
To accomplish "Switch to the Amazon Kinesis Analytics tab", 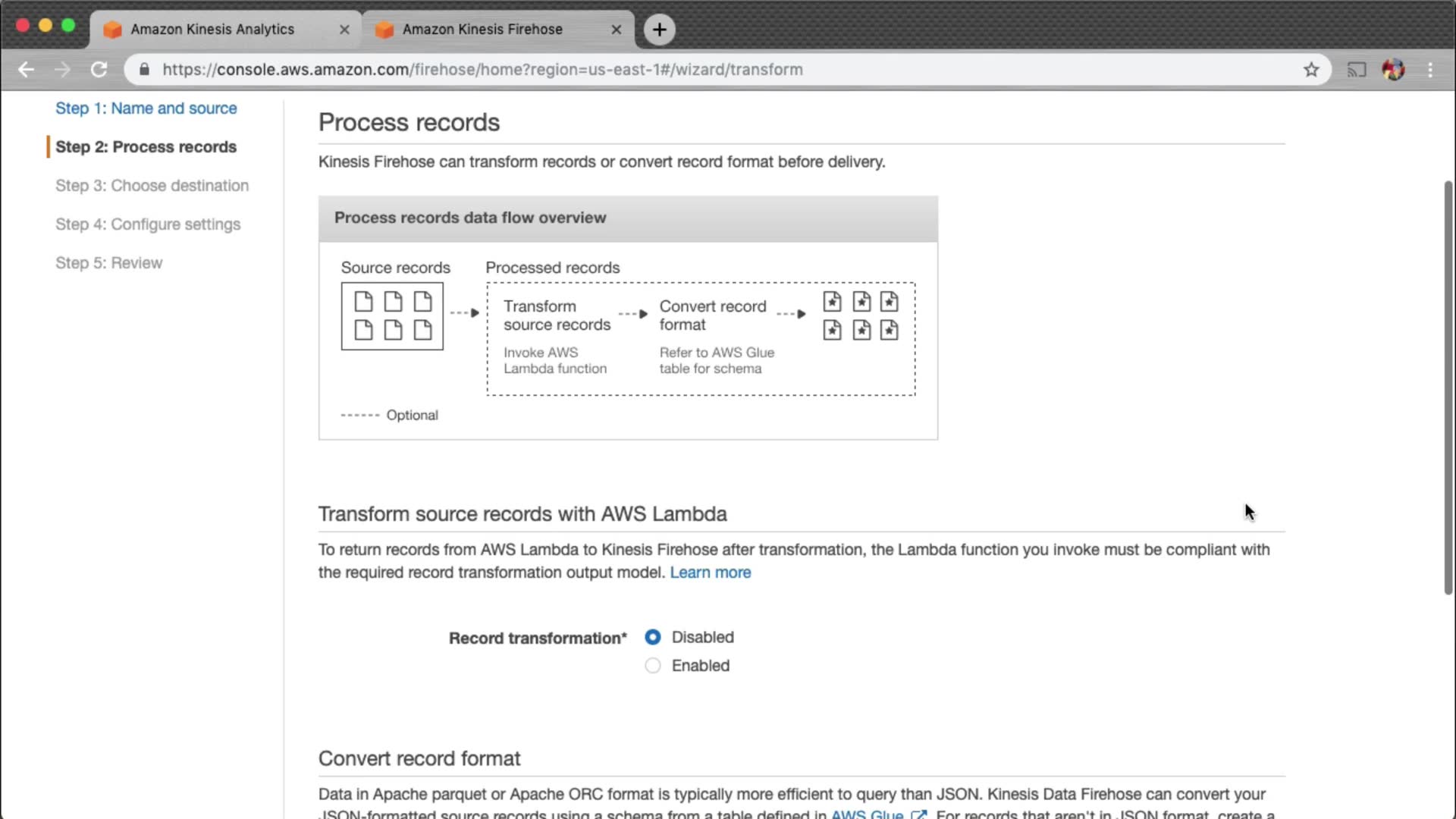I will pos(212,30).
